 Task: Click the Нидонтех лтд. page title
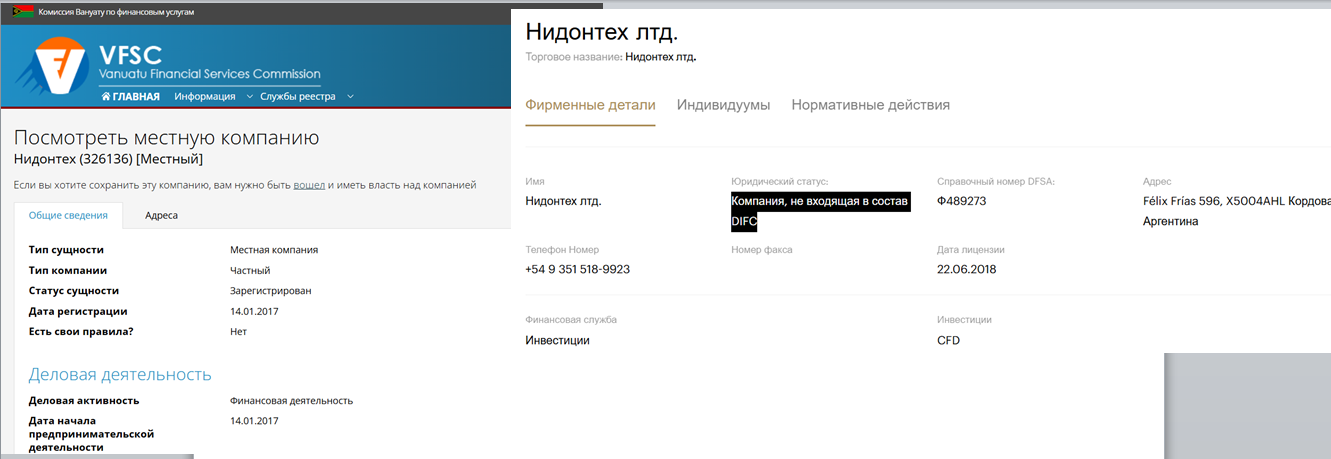click(x=601, y=31)
